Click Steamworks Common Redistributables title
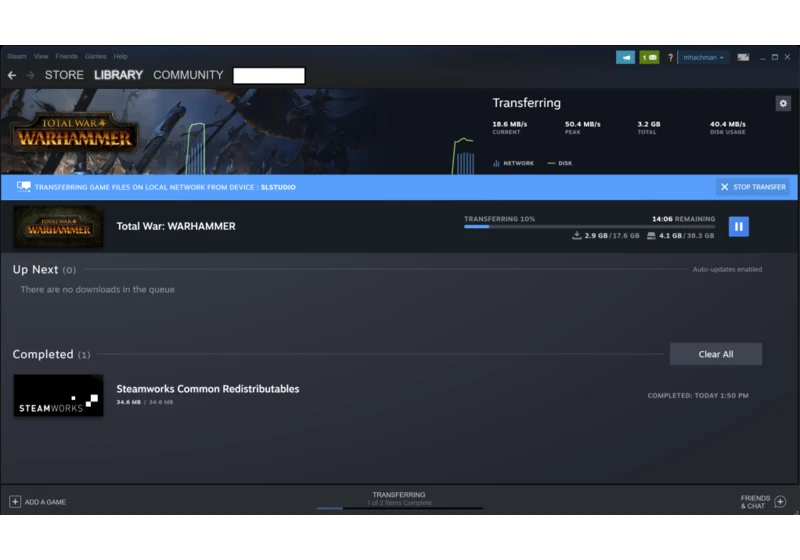Screen dimensions: 800x560 pyautogui.click(x=208, y=389)
